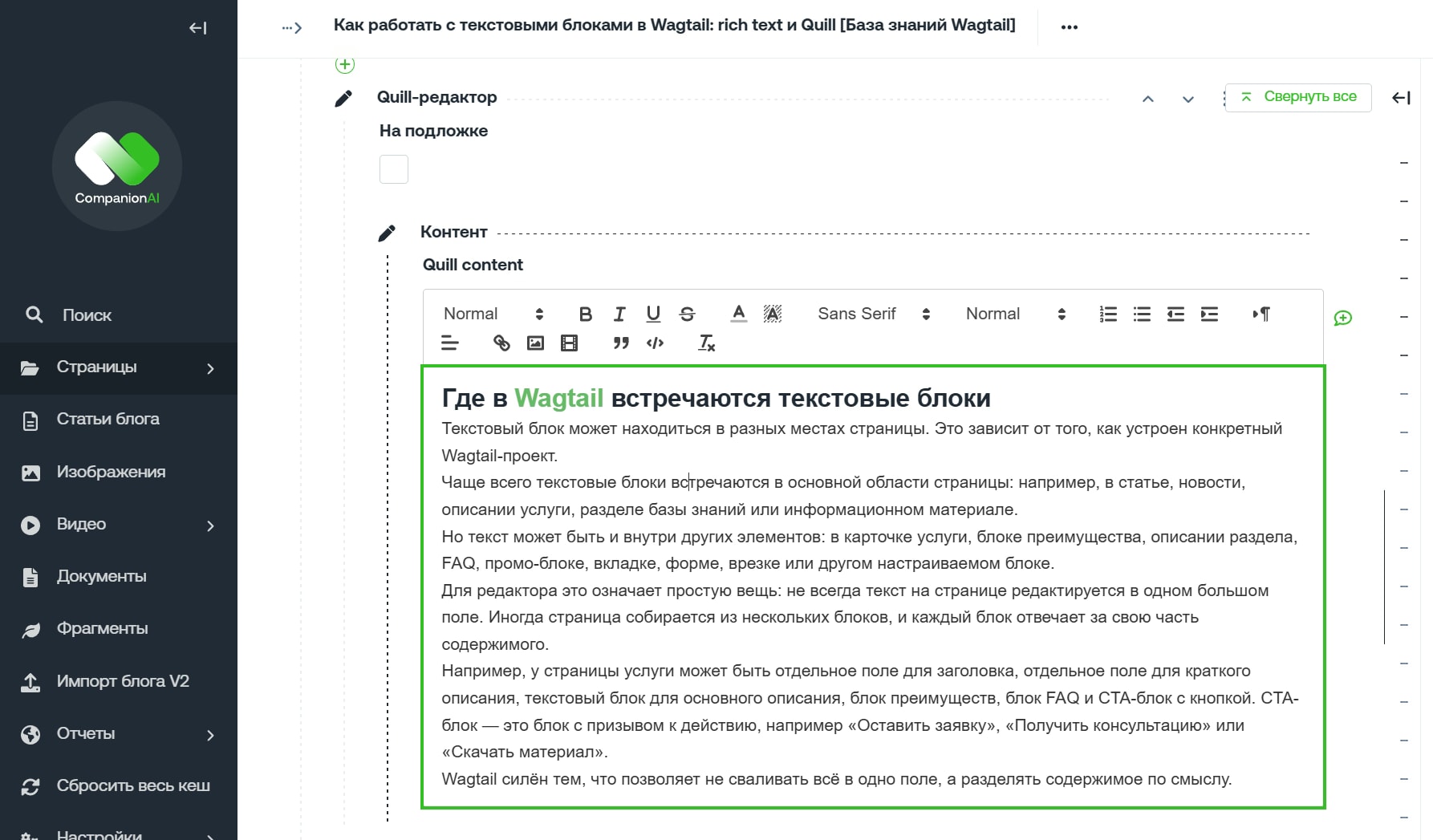Image resolution: width=1433 pixels, height=840 pixels.
Task: Toggle strikethrough formatting in Quill toolbar
Action: point(687,314)
